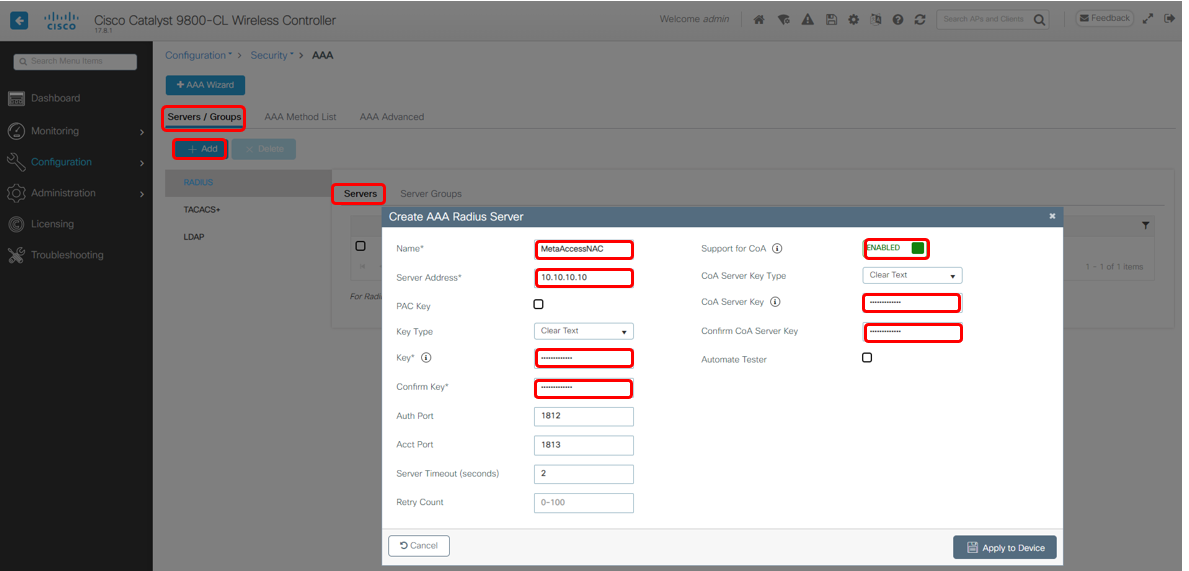Open alerts warning triangle icon

808,20
